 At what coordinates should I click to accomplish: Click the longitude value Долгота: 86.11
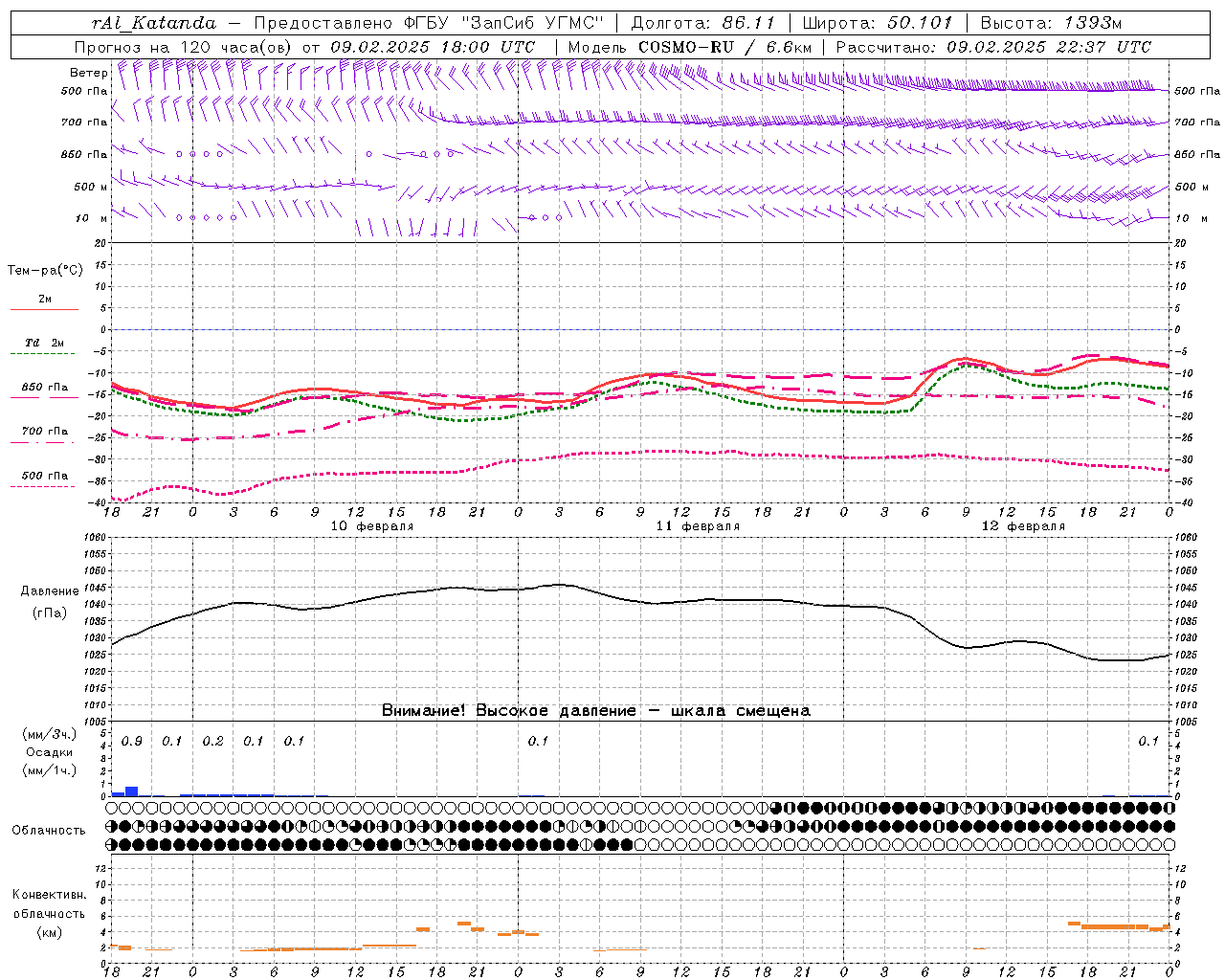click(x=703, y=23)
